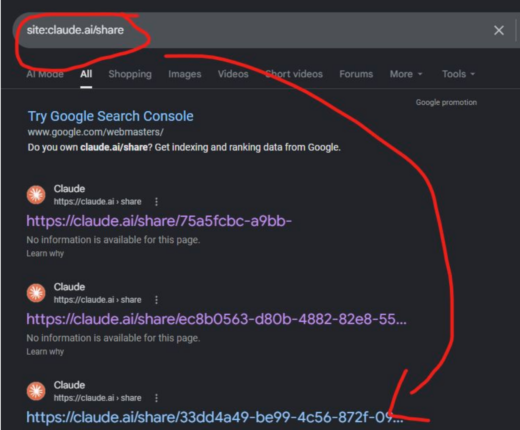
Task: Open the Videos tab
Action: coord(233,74)
